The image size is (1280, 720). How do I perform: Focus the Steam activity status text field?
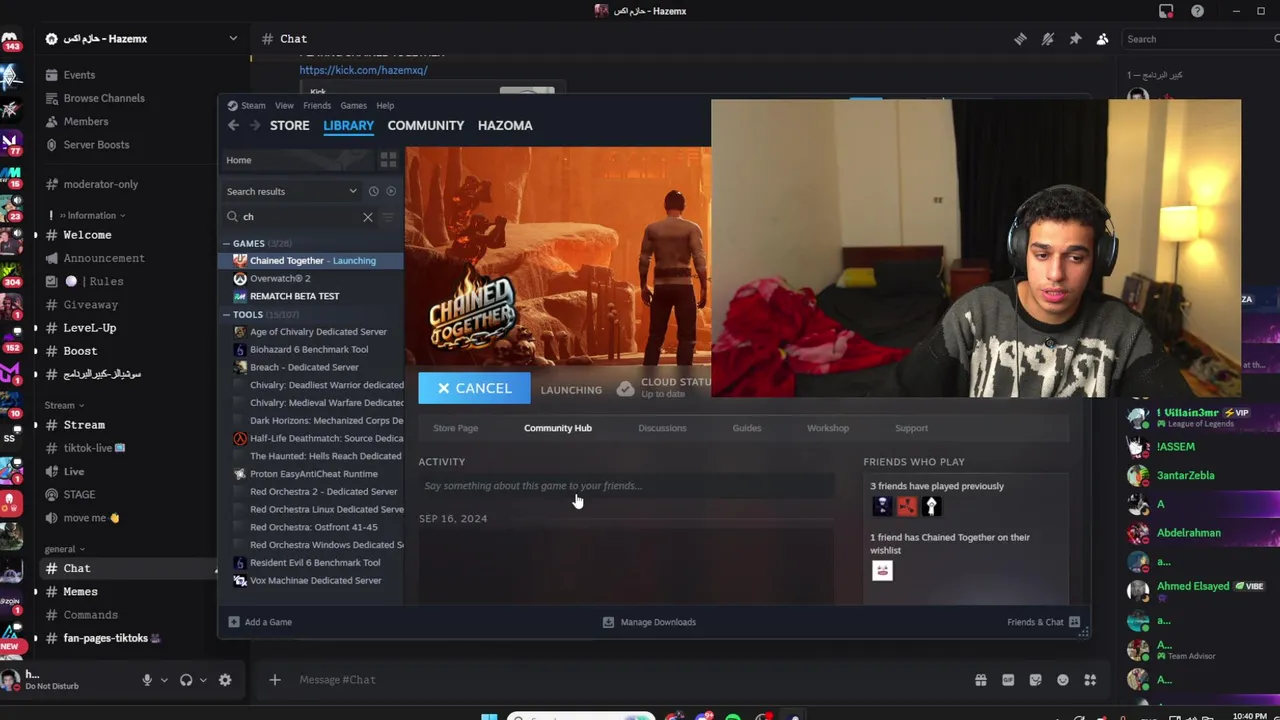(x=626, y=486)
